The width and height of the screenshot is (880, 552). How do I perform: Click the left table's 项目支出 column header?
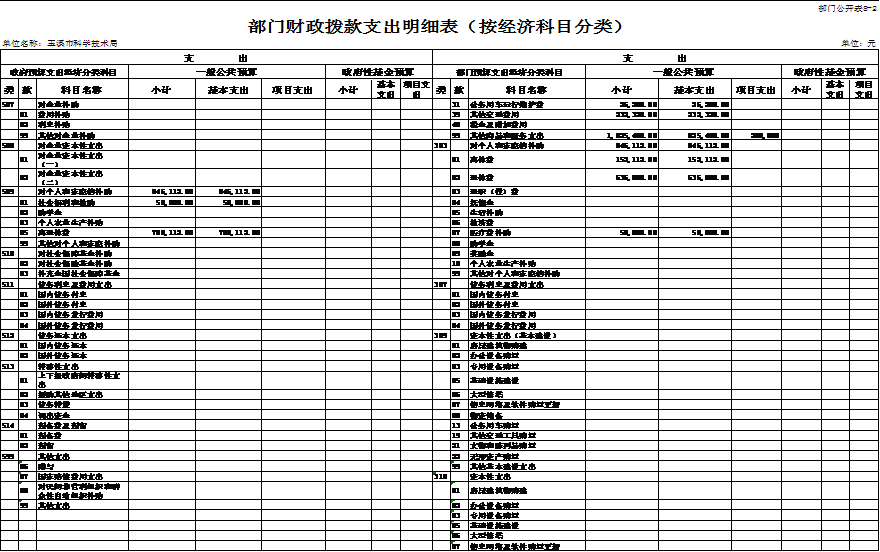coord(292,90)
